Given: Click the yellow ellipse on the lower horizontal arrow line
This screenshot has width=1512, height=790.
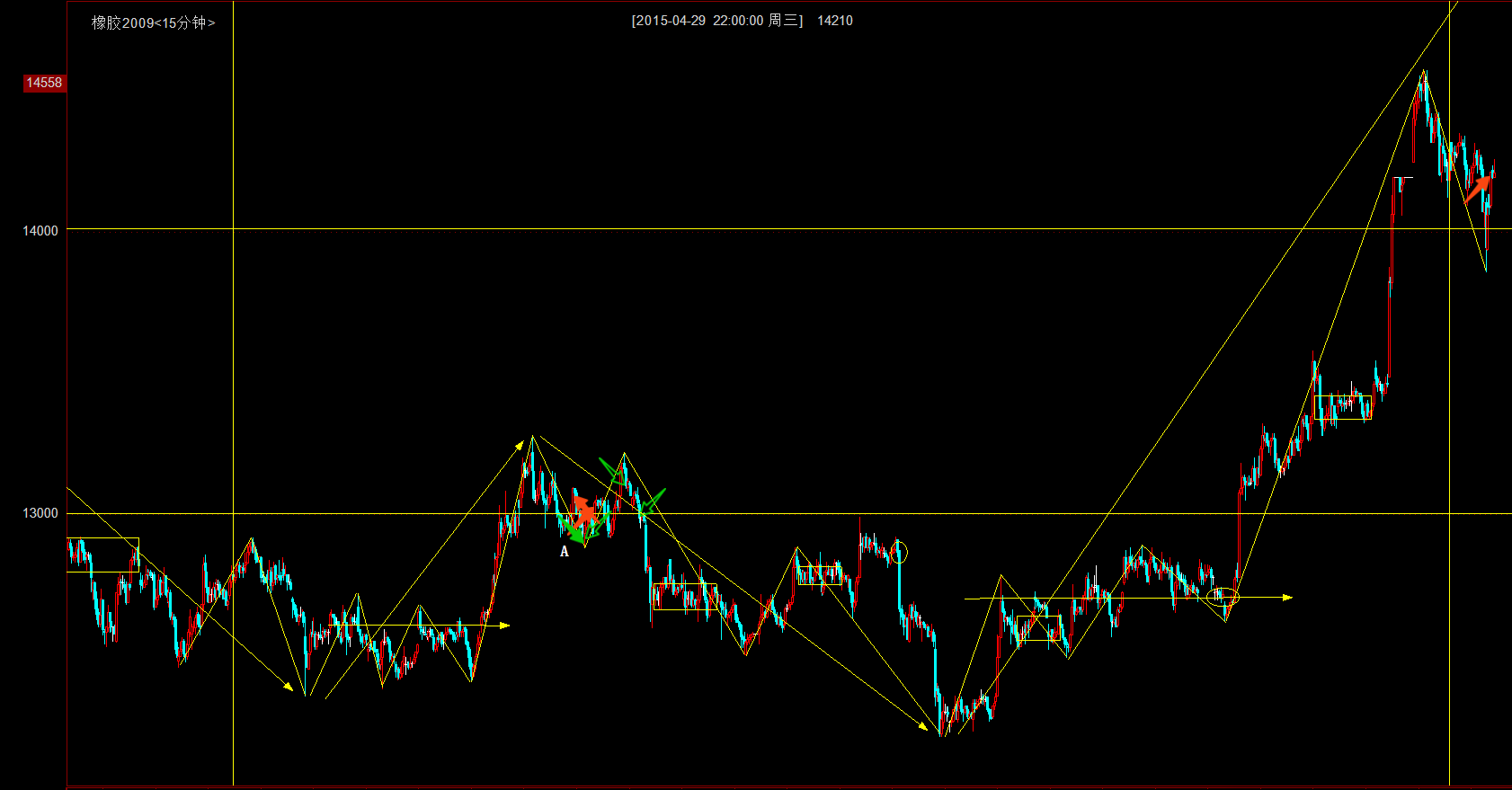Looking at the screenshot, I should [x=1223, y=596].
